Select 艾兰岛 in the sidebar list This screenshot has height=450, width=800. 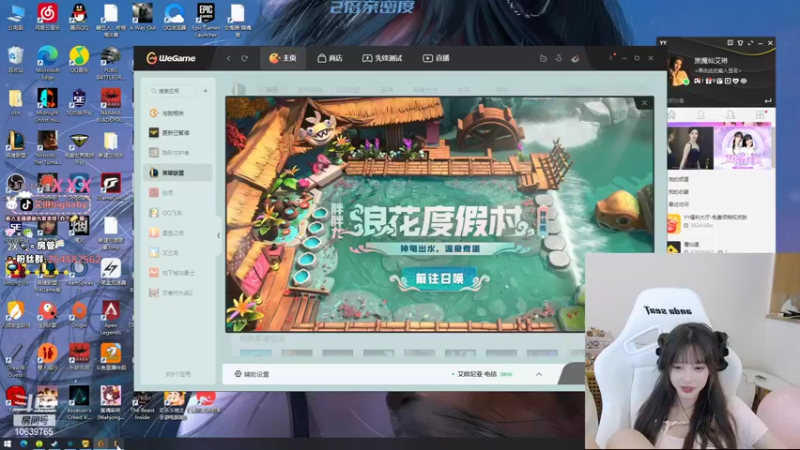[178, 253]
